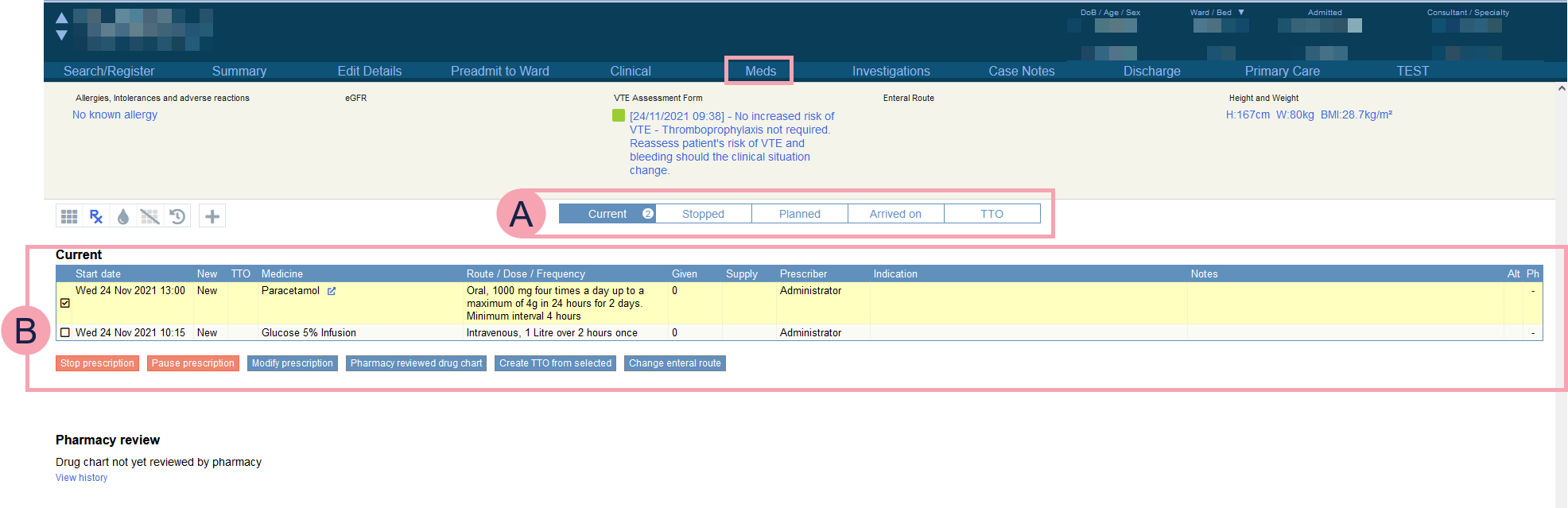Image resolution: width=1568 pixels, height=508 pixels.
Task: Click the fluid droplet icon
Action: 123,216
